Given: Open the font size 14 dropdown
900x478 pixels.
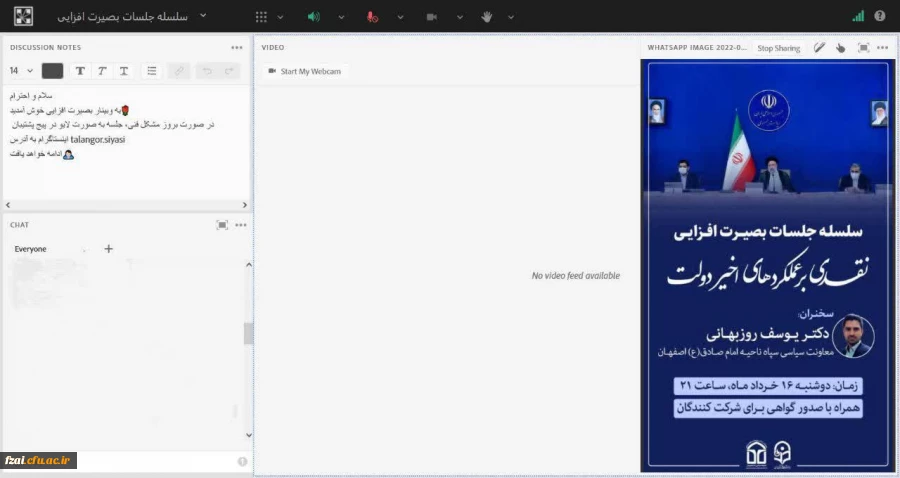Looking at the screenshot, I should 21,71.
